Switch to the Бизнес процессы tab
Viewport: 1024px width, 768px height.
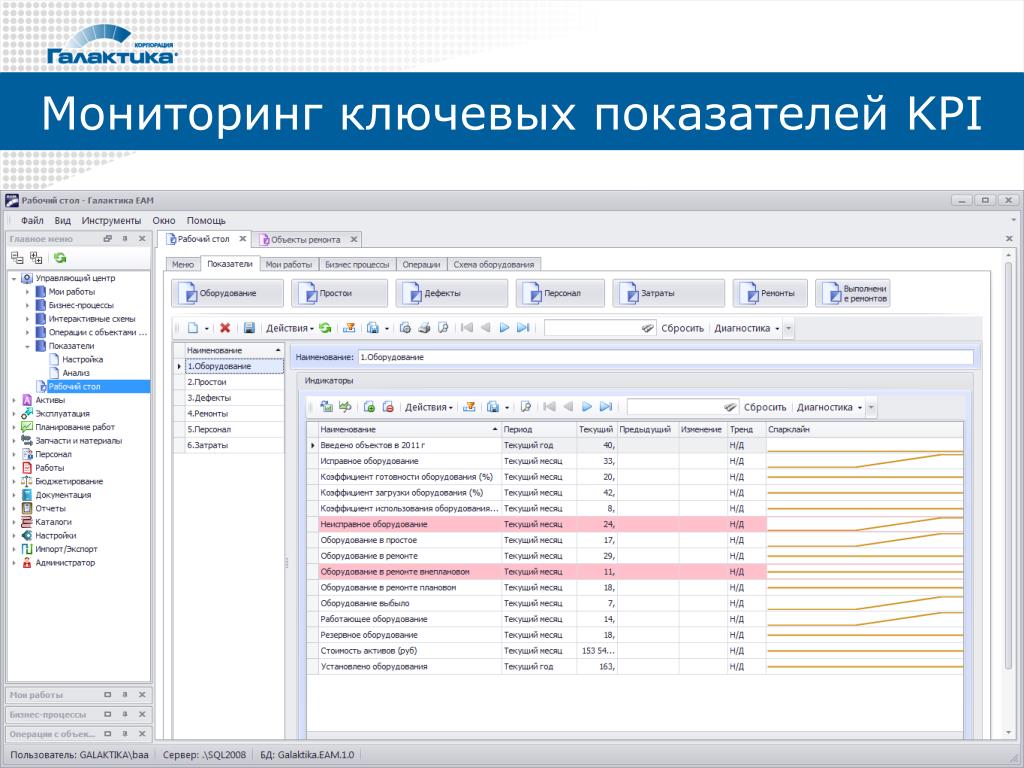coord(357,264)
